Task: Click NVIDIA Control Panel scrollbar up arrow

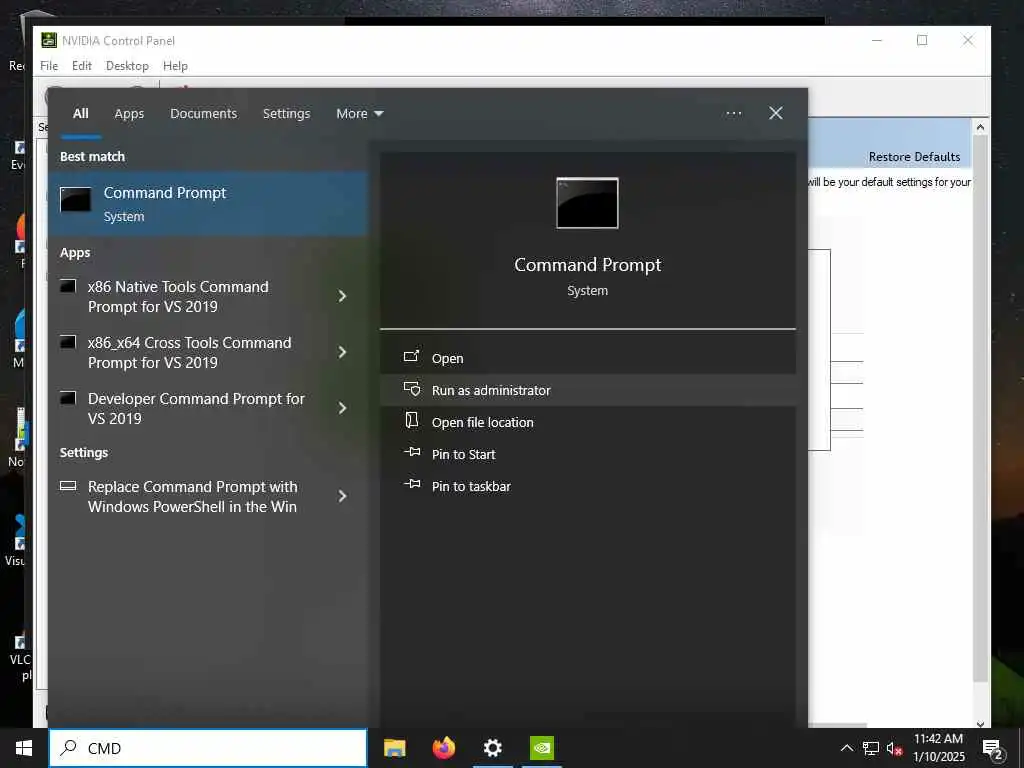Action: click(x=980, y=127)
